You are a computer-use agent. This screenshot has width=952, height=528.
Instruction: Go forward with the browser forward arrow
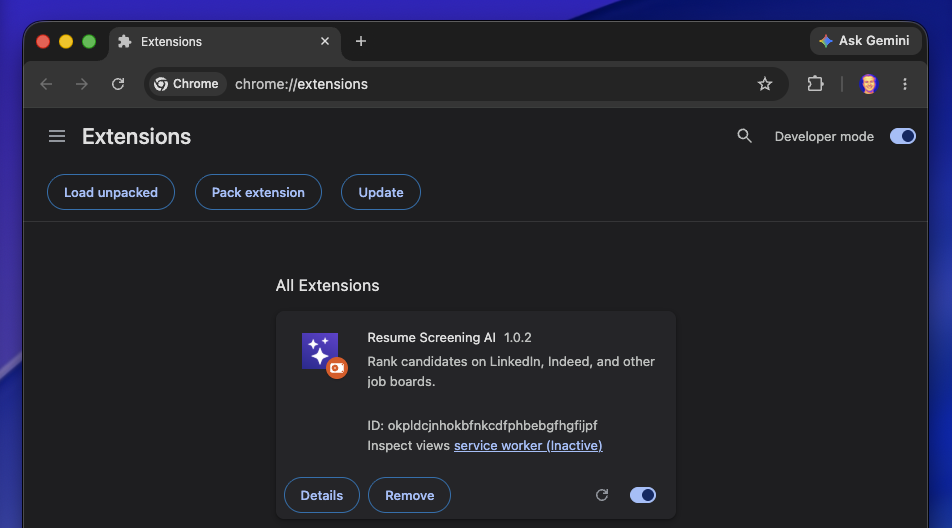[81, 84]
